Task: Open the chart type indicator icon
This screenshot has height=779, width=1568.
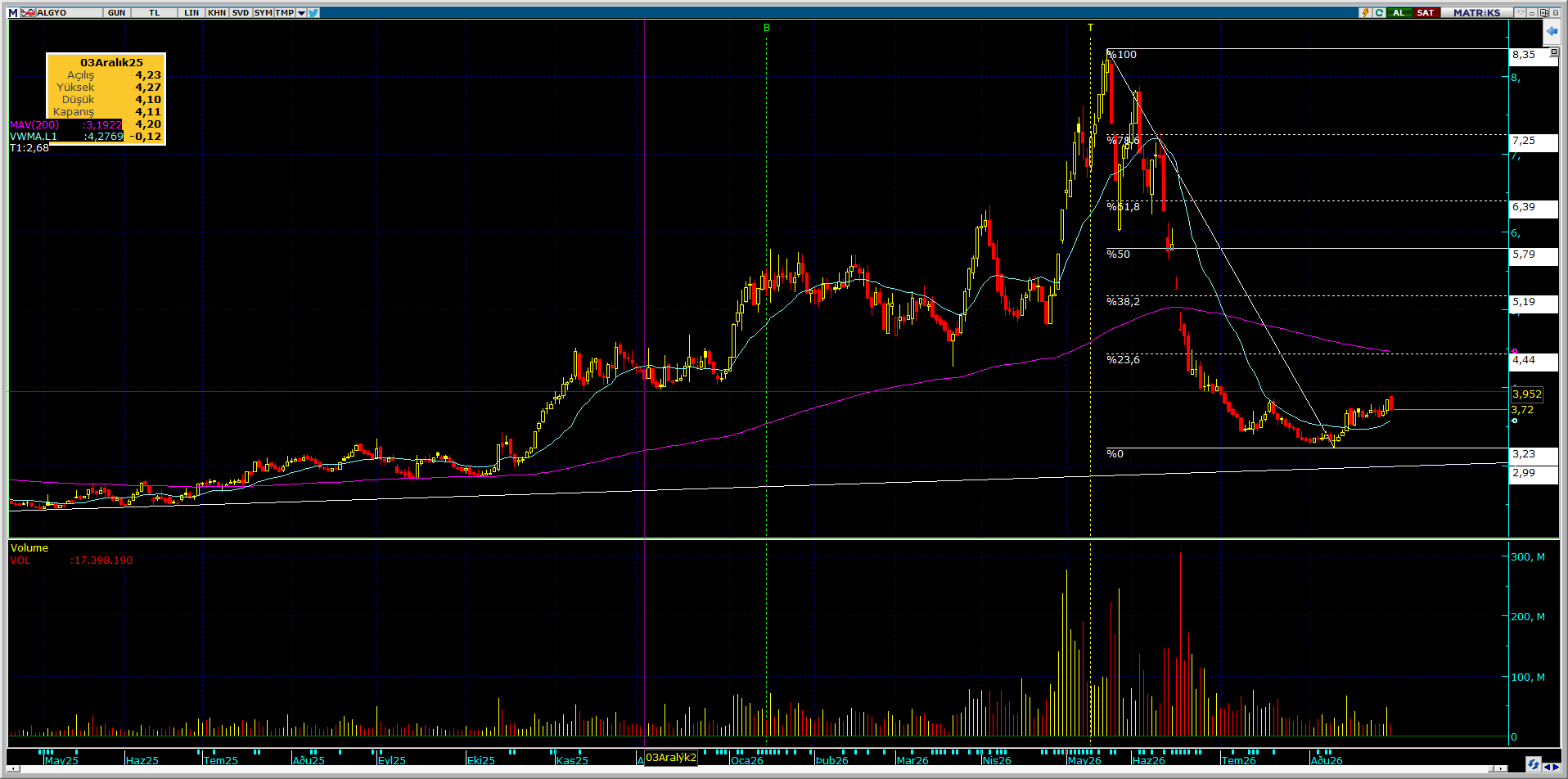Action: 28,13
